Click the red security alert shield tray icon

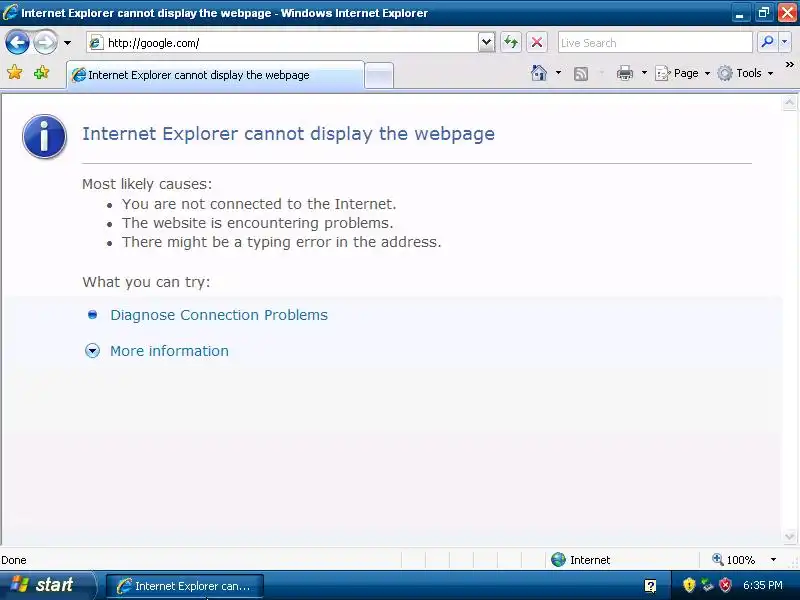pos(725,585)
